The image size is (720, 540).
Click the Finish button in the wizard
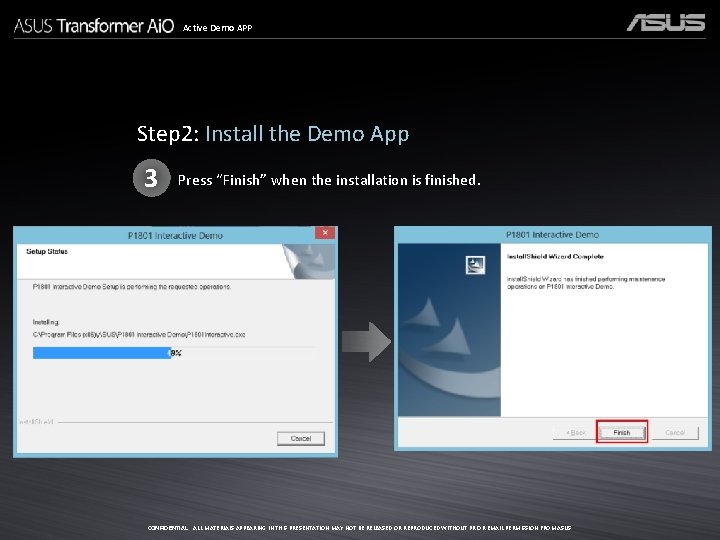point(622,433)
